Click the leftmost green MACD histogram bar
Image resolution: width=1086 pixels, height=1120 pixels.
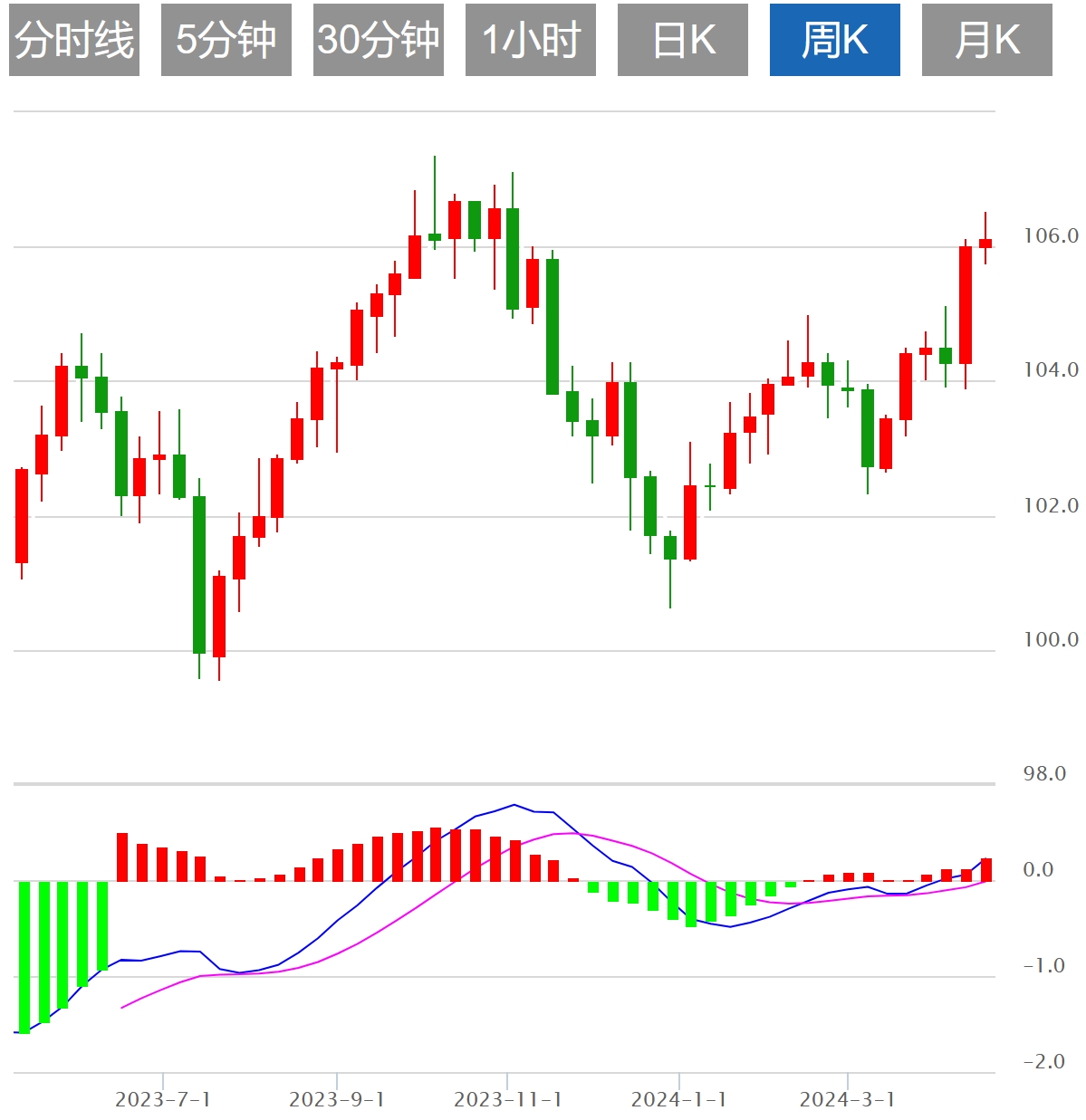(24, 956)
